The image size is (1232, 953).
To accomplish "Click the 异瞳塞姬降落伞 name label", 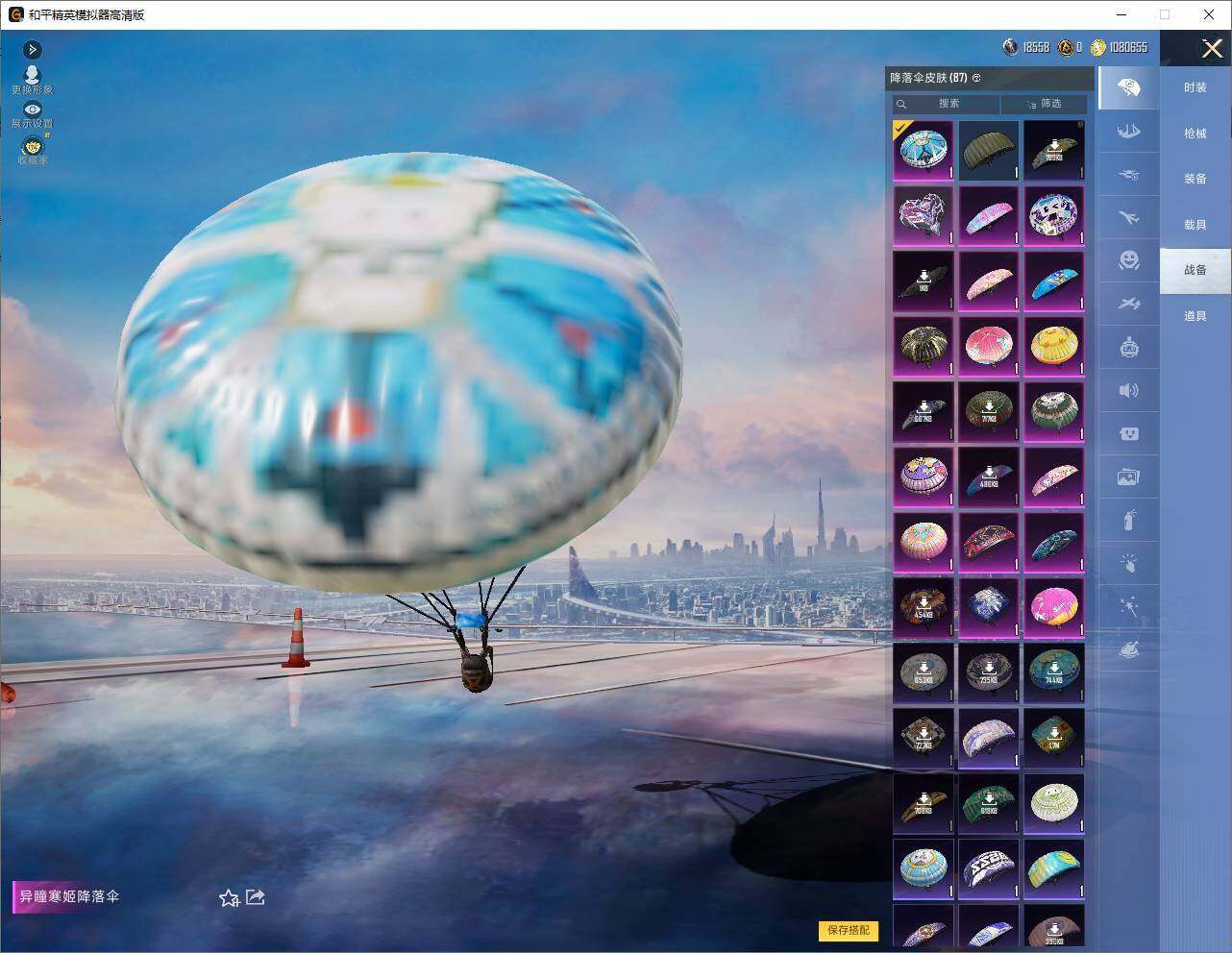I will coord(69,896).
